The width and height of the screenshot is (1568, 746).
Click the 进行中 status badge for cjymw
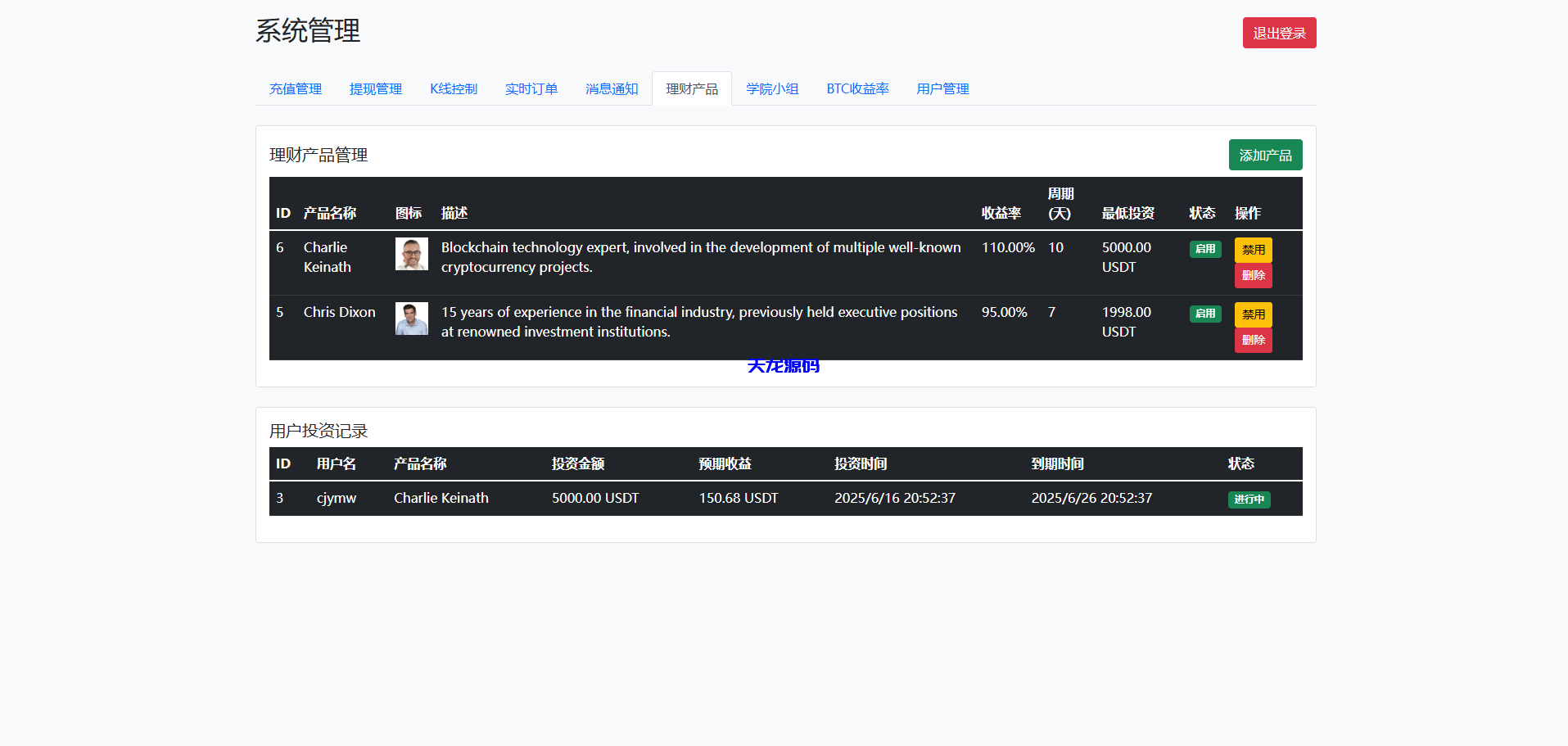pyautogui.click(x=1249, y=500)
